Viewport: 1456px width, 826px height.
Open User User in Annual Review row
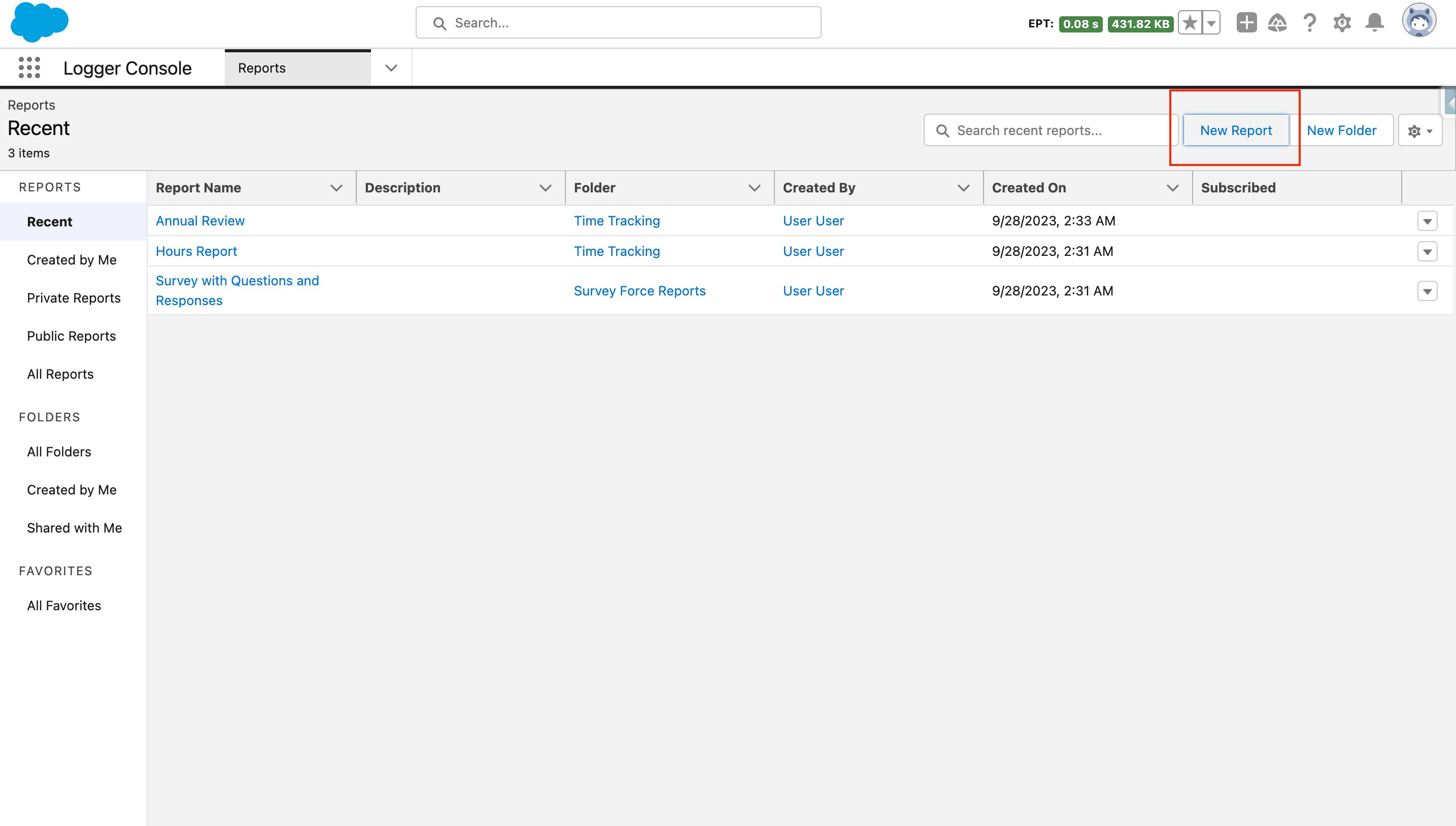pos(813,221)
